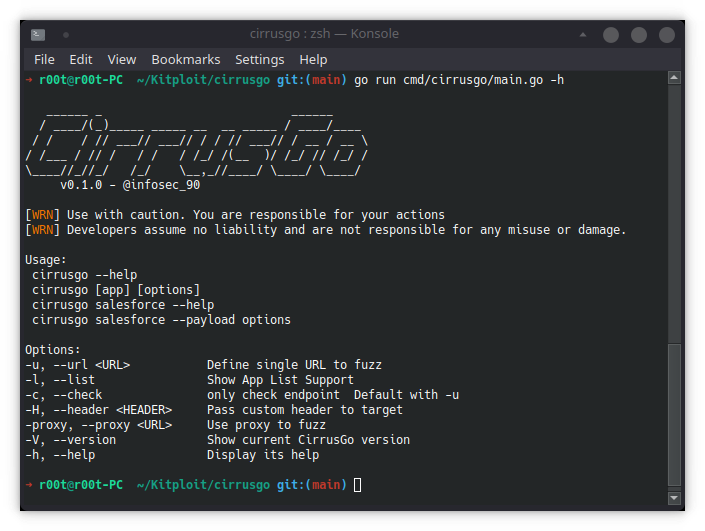Click 'Pass custom header to target' description

tap(304, 410)
